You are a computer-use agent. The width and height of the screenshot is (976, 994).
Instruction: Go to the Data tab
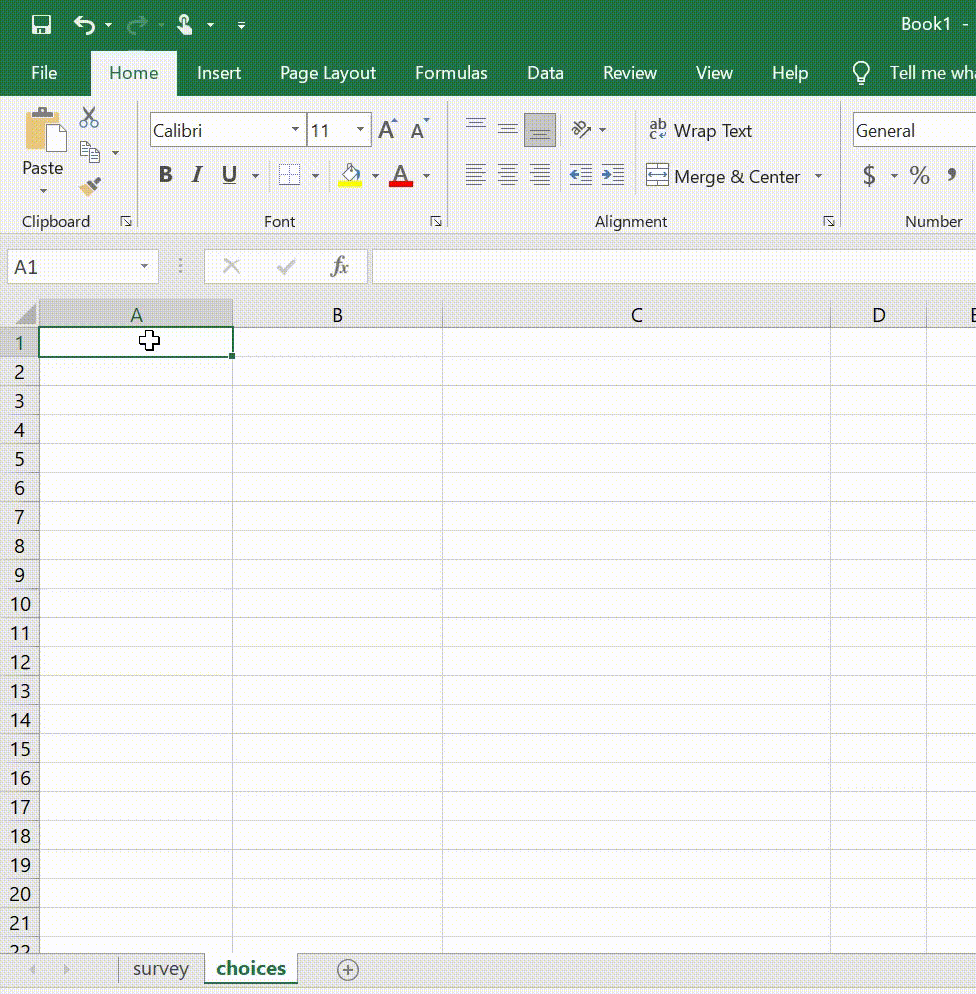coord(545,73)
